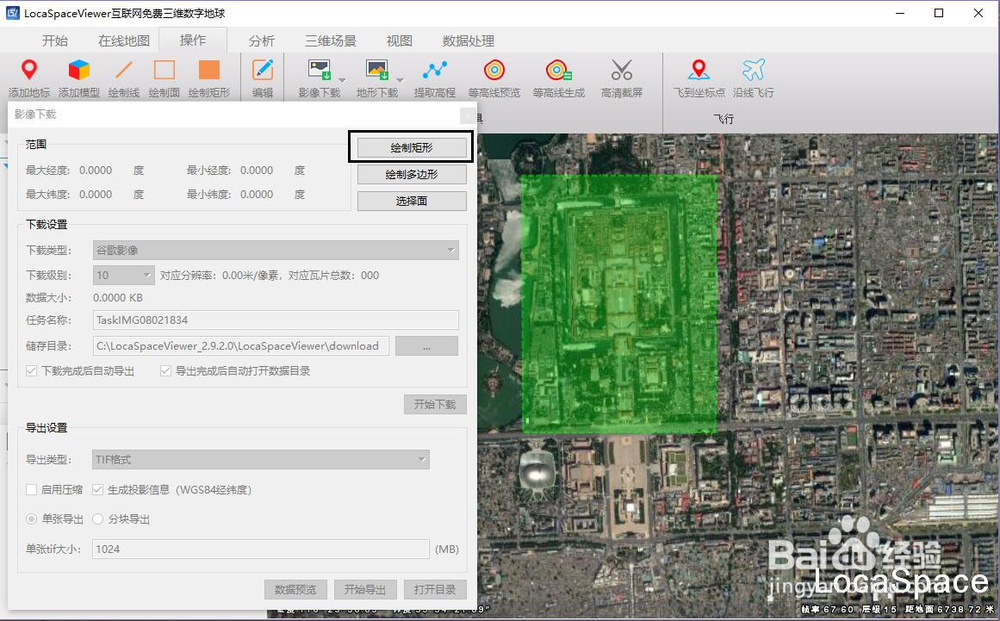Click task name field TaskIMG08021834
The image size is (1000, 621).
click(276, 320)
